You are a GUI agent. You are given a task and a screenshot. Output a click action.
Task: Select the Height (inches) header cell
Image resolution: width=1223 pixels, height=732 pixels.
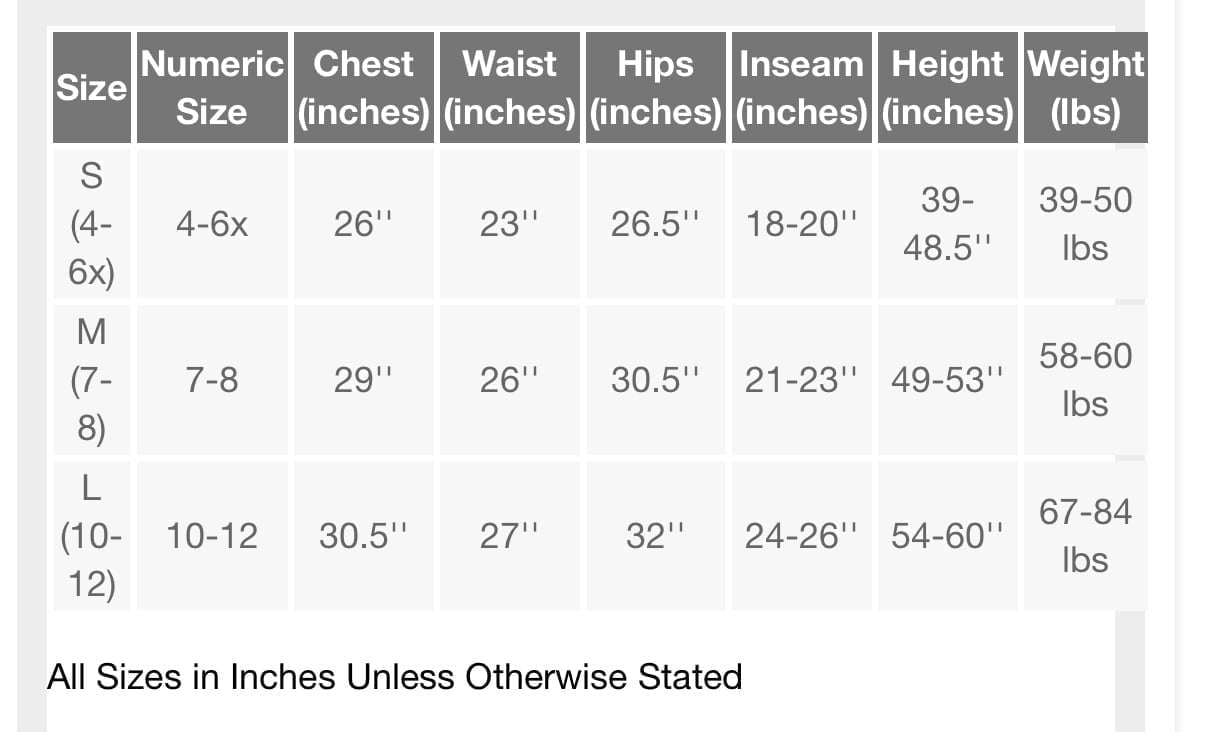point(948,87)
